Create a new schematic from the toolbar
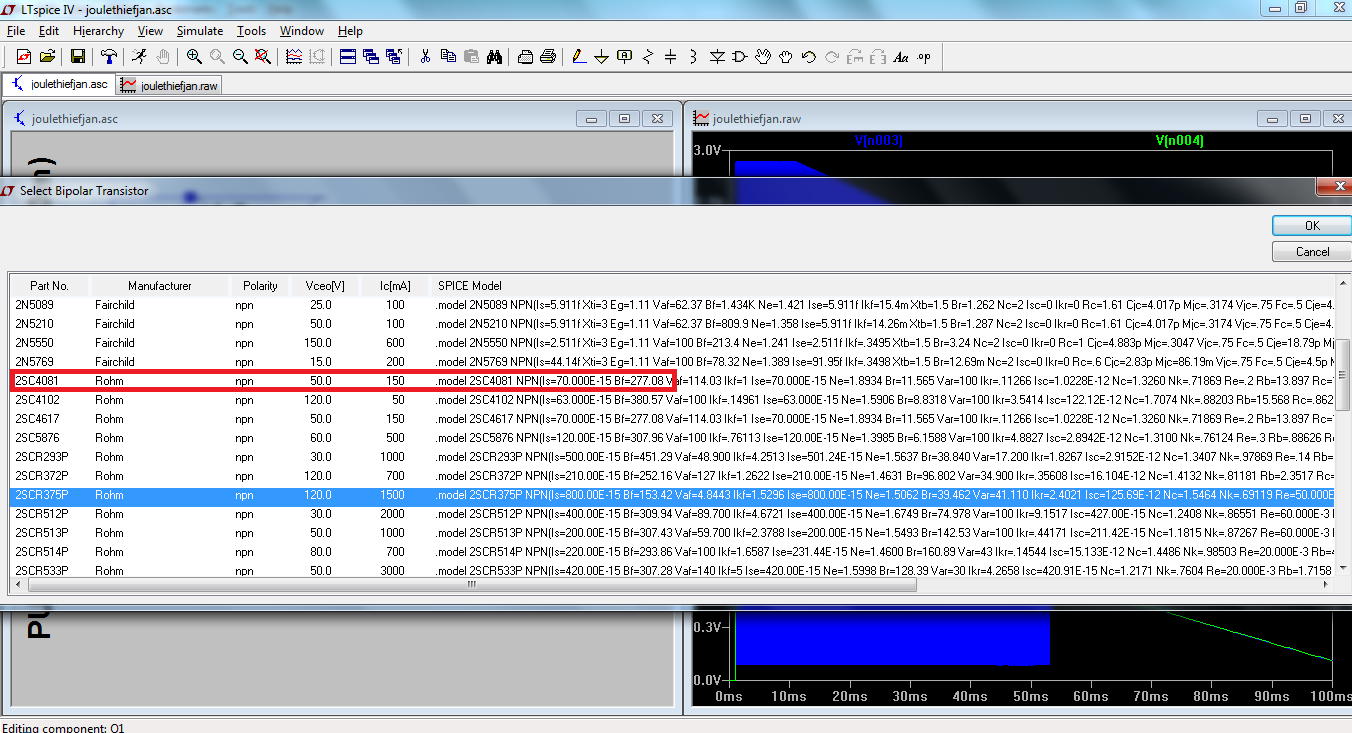Viewport: 1352px width, 733px height. (23, 56)
